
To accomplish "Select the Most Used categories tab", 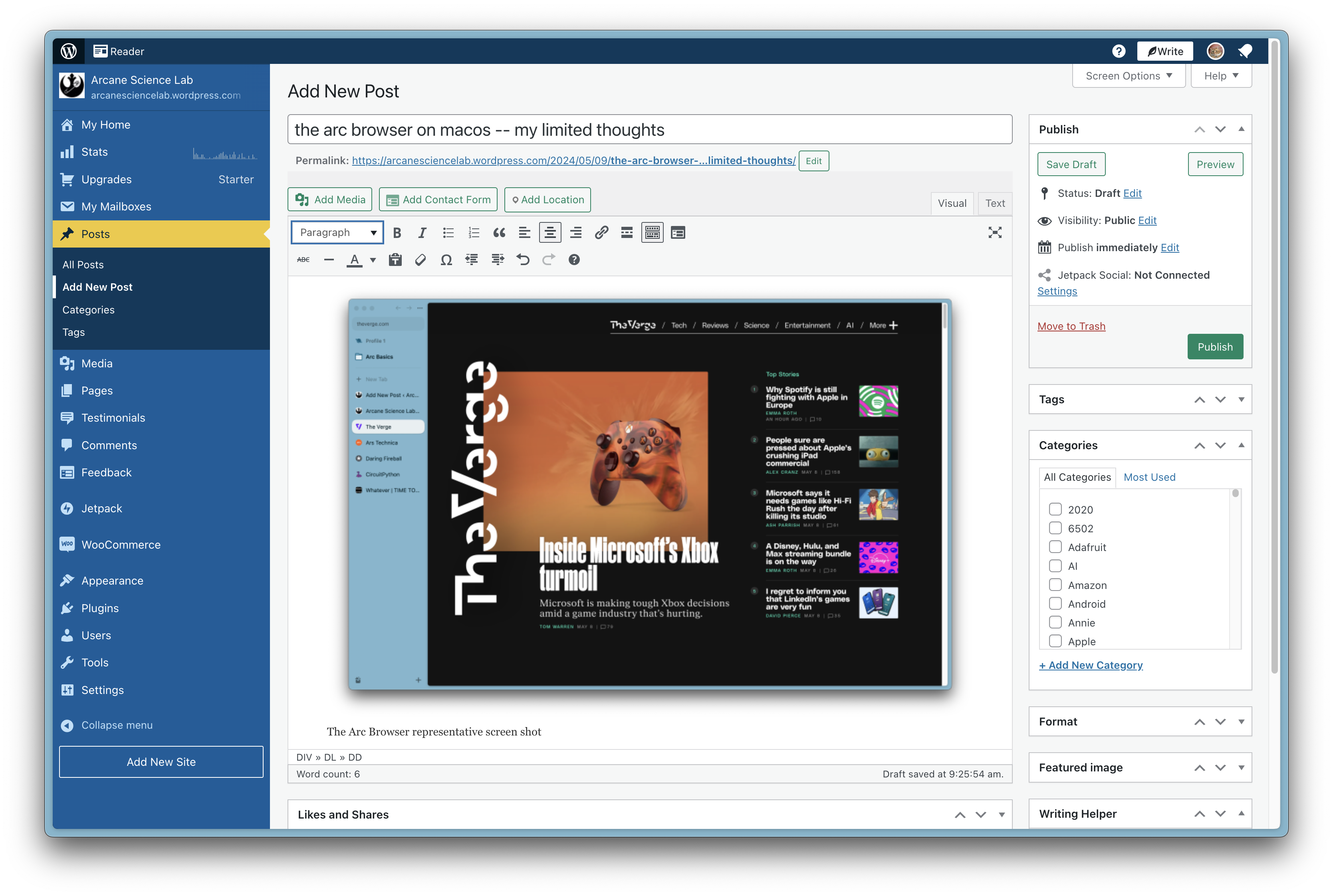I will (x=1149, y=477).
